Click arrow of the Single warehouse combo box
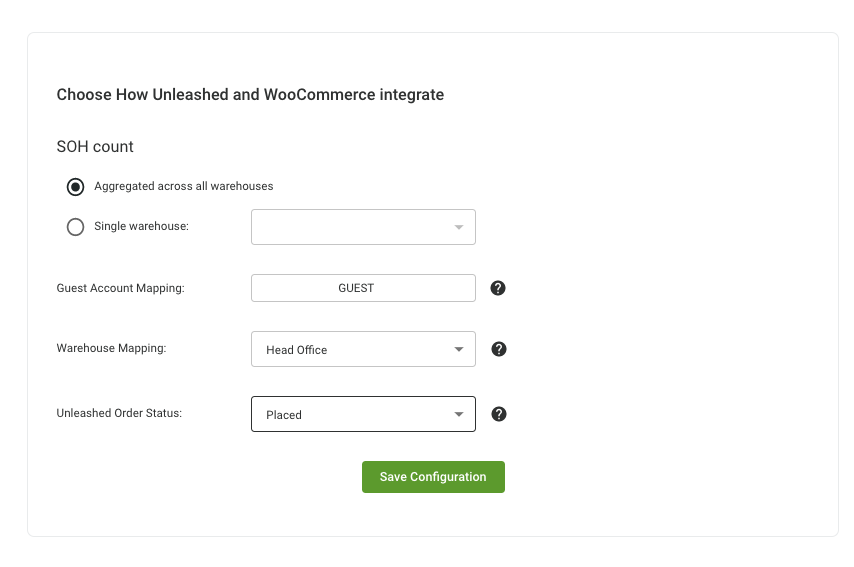Image resolution: width=854 pixels, height=567 pixels. [x=459, y=227]
